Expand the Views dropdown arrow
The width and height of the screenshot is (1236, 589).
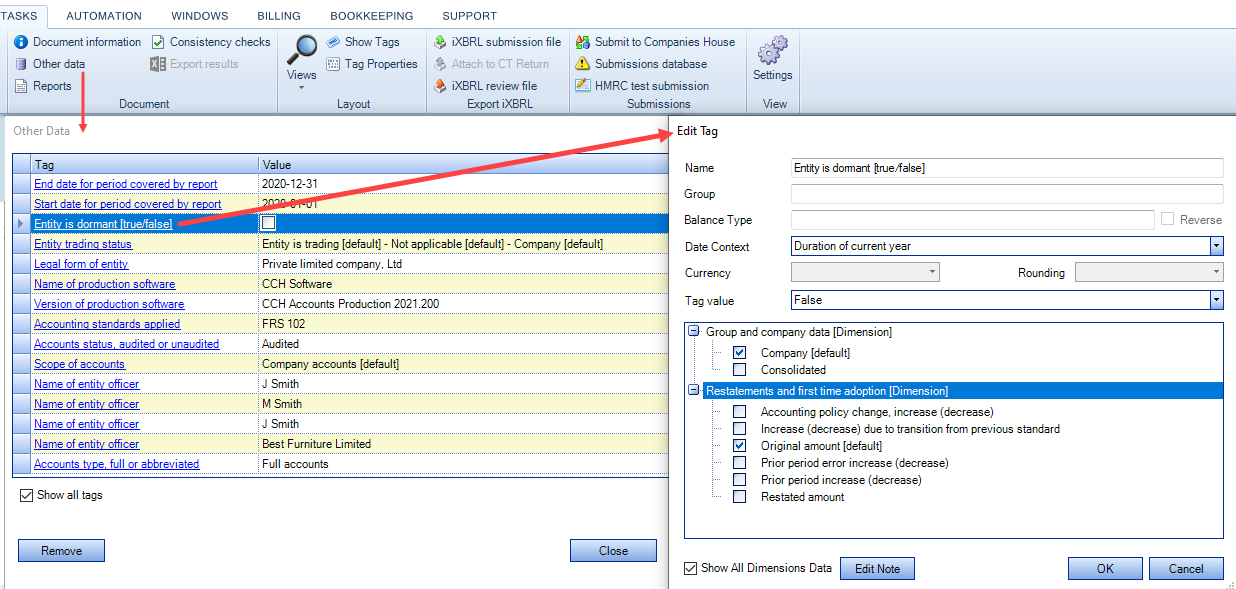tap(301, 88)
